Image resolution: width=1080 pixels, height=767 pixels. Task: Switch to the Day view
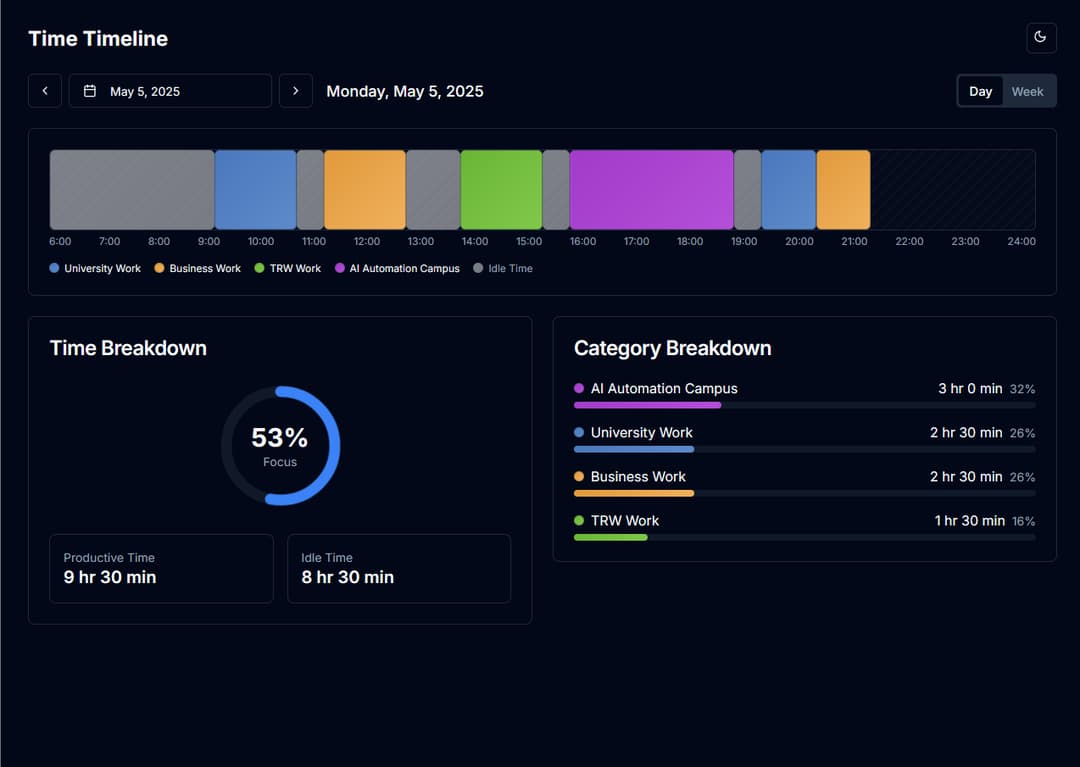980,91
